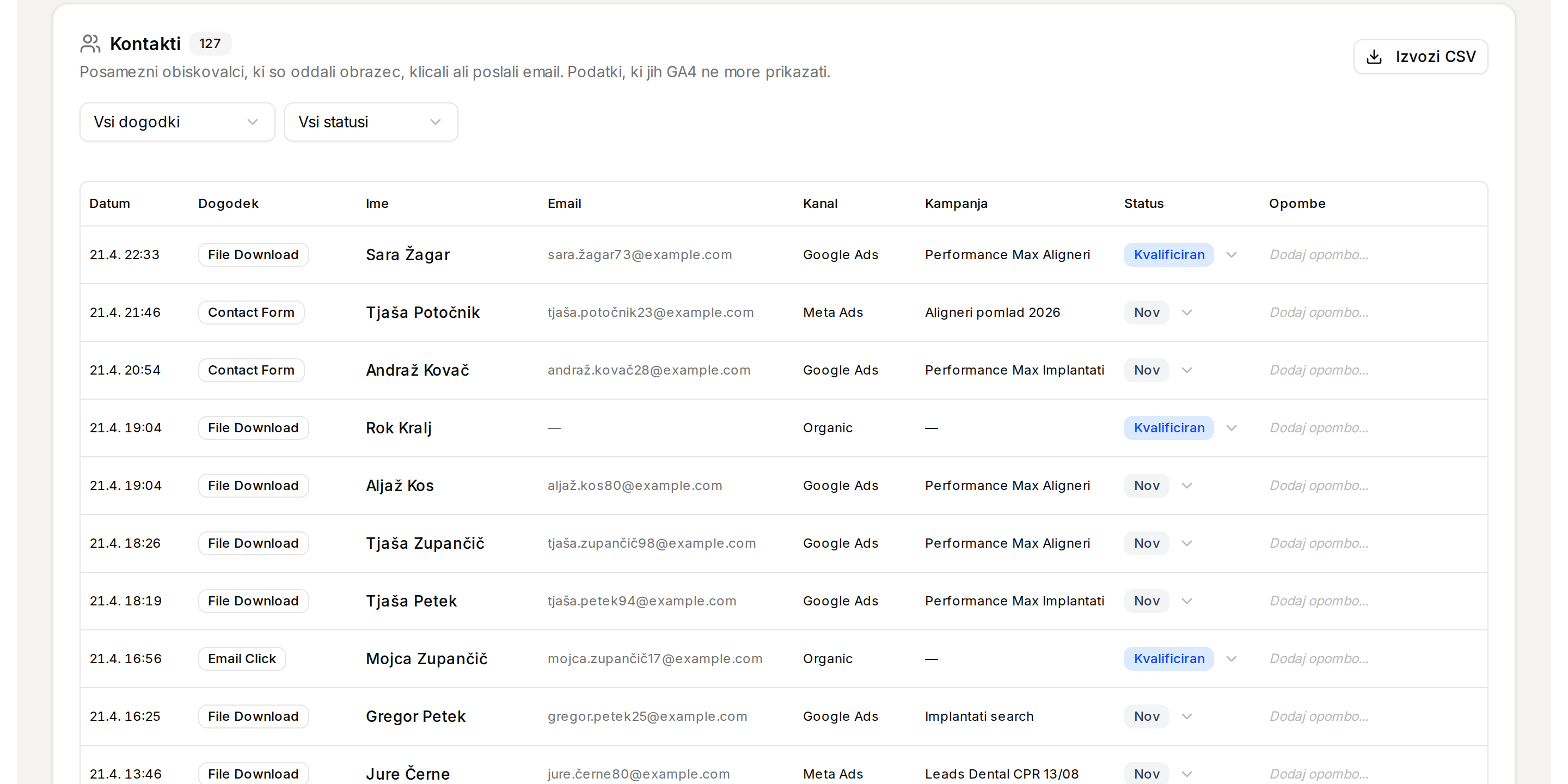Expand status dropdown for Tjaša Petek
Image resolution: width=1568 pixels, height=784 pixels.
point(1186,602)
